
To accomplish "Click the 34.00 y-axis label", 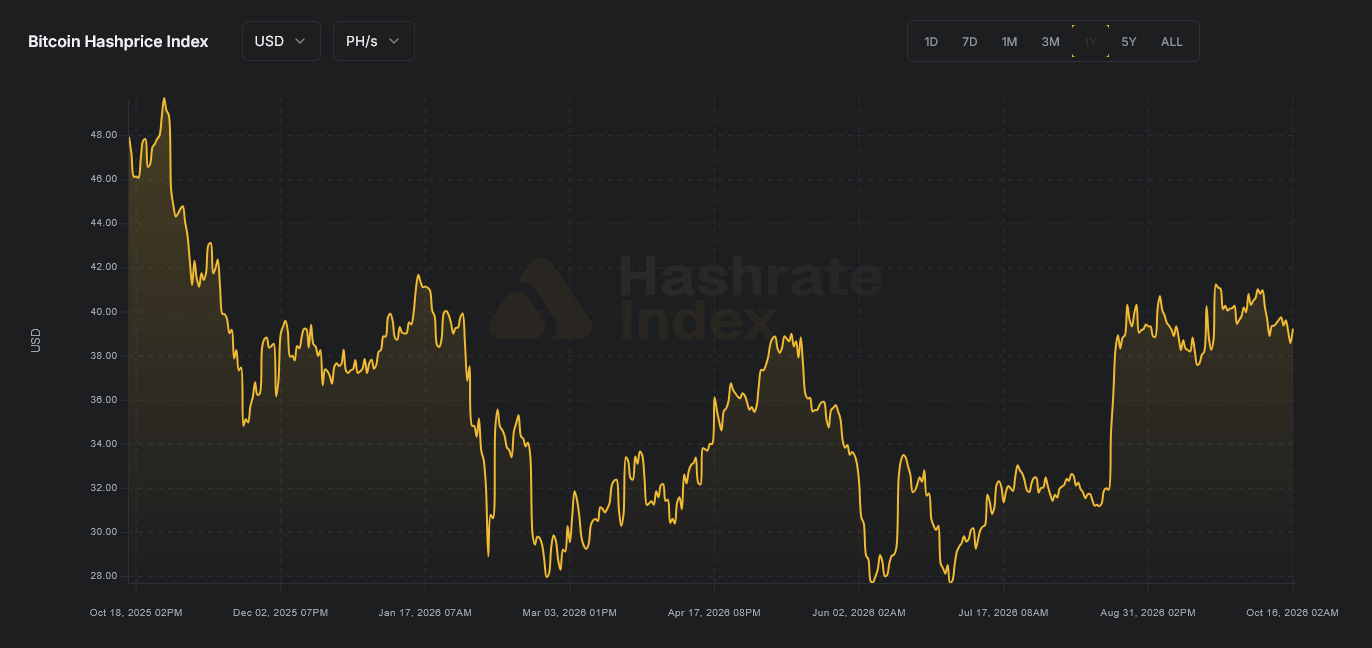I will point(103,444).
